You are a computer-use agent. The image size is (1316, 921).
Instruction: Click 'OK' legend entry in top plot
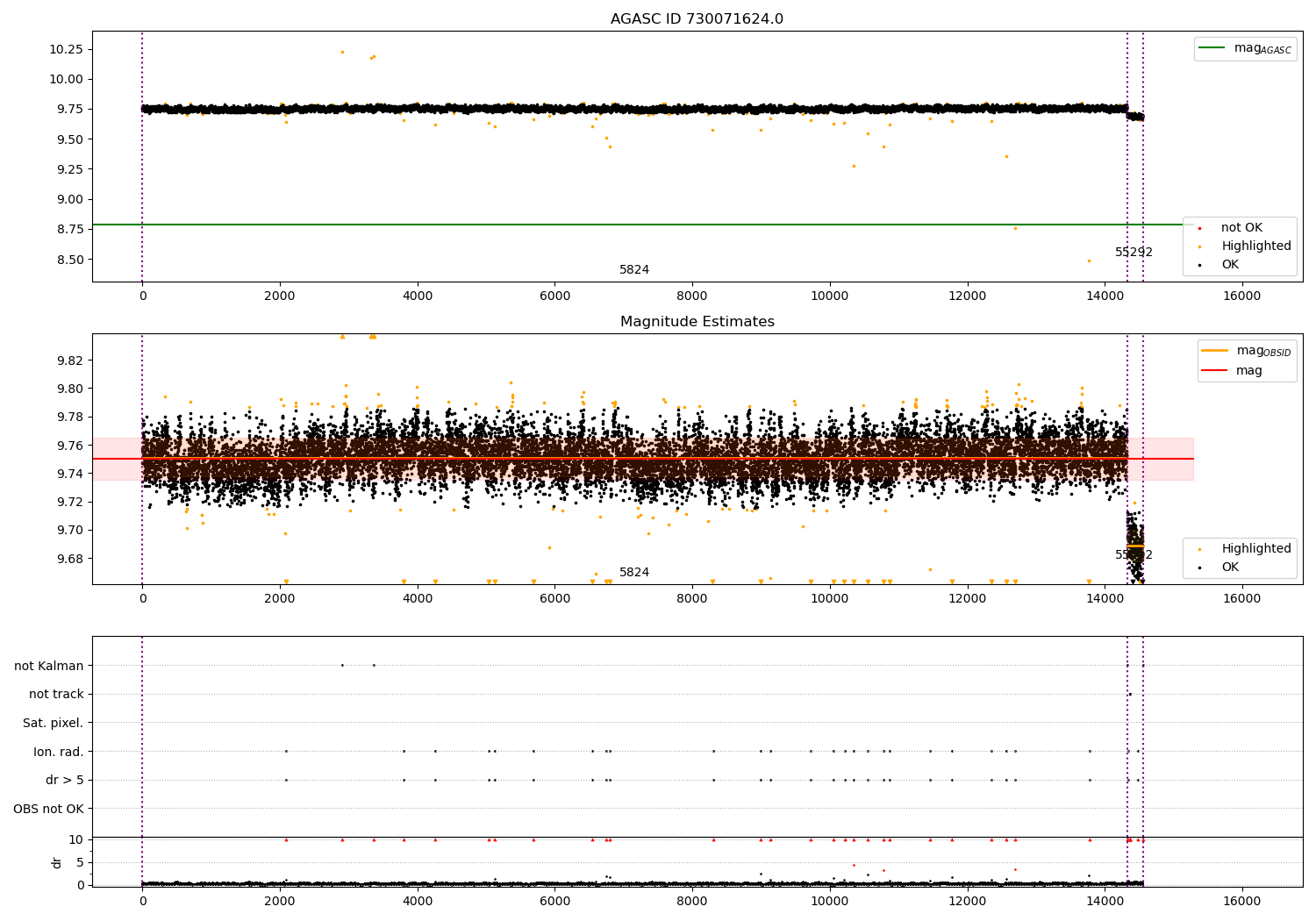pos(1229,265)
